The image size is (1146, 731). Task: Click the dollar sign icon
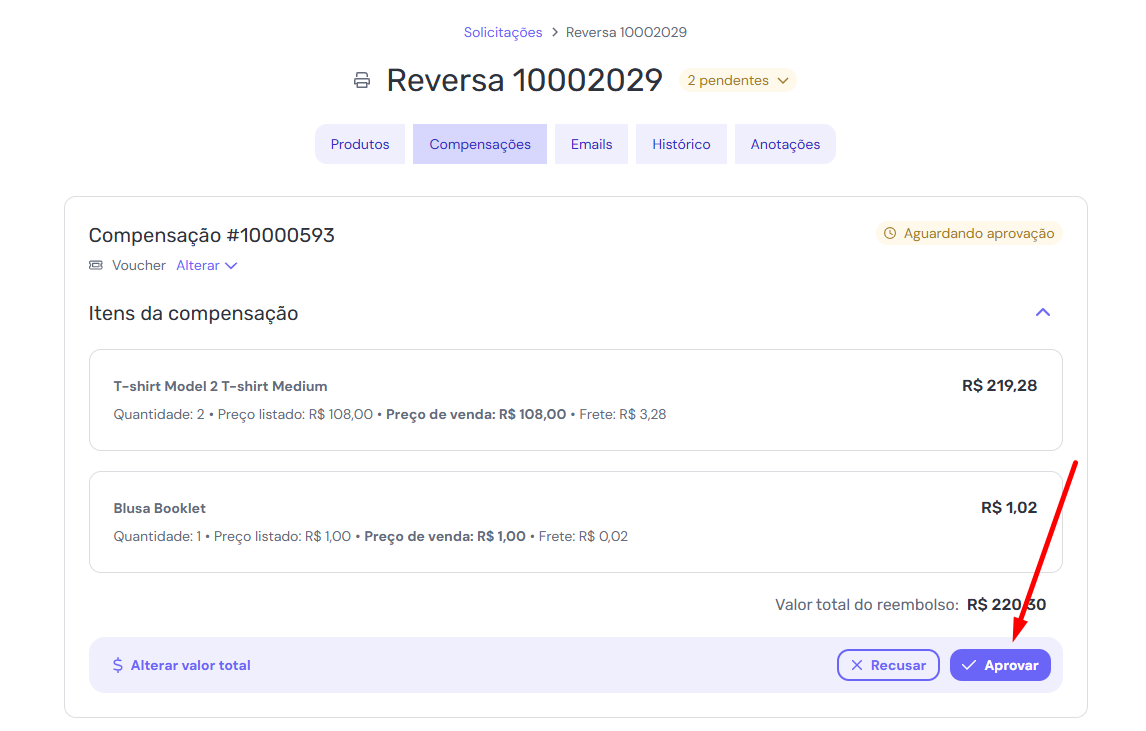[118, 665]
